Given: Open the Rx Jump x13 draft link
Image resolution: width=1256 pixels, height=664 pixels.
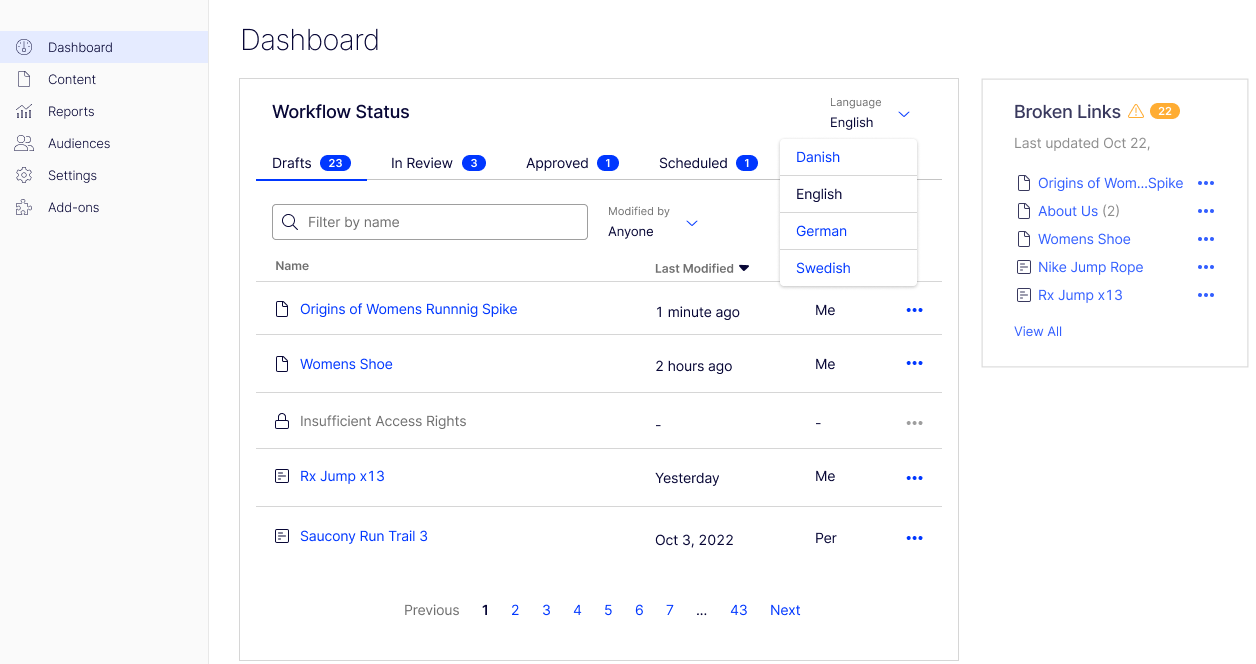Looking at the screenshot, I should click(342, 476).
